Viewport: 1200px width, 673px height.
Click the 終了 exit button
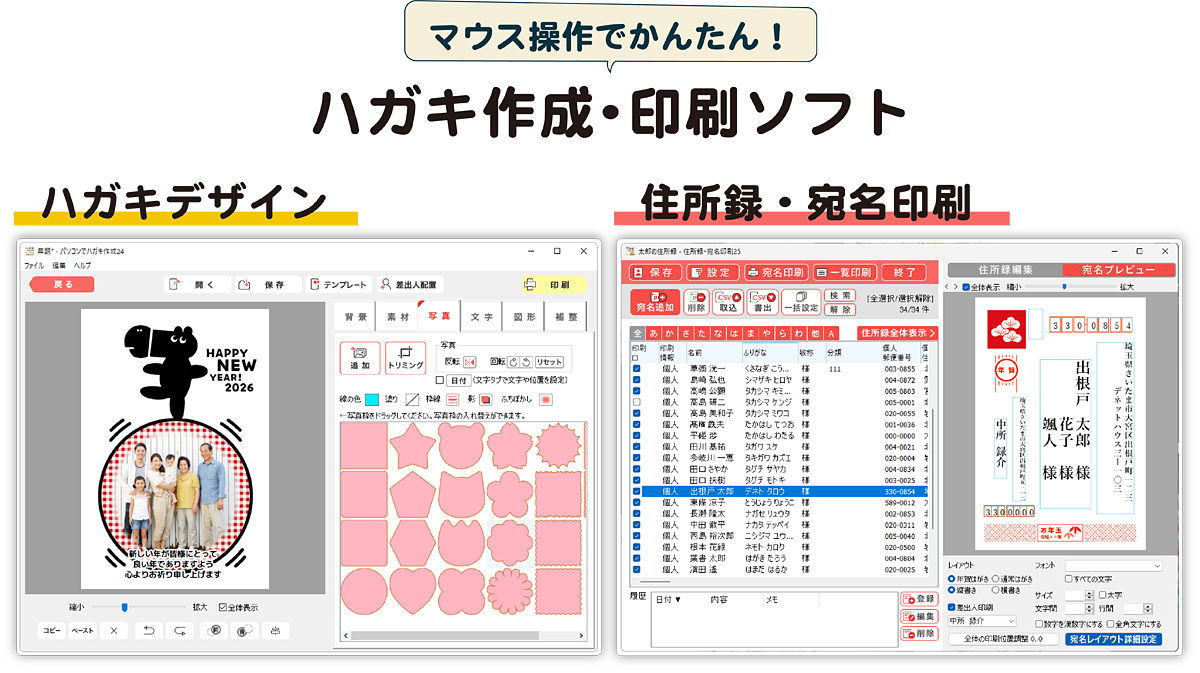[x=905, y=272]
